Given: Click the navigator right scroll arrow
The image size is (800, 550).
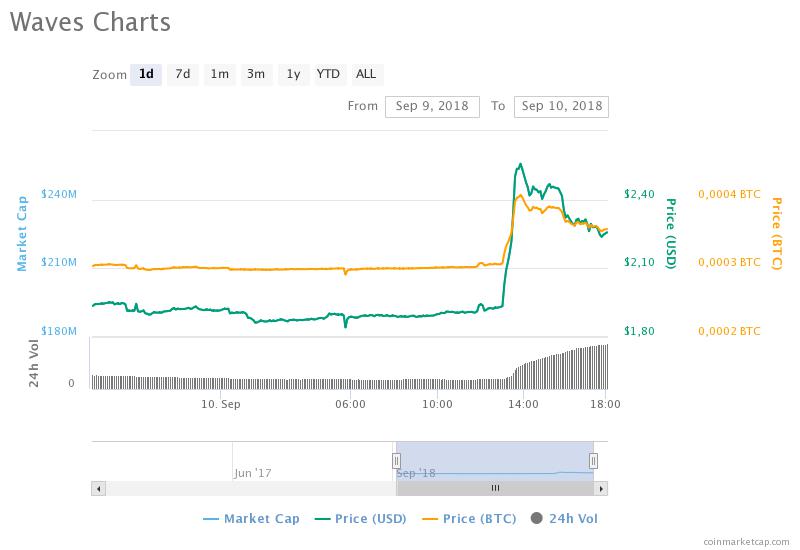Looking at the screenshot, I should click(601, 488).
